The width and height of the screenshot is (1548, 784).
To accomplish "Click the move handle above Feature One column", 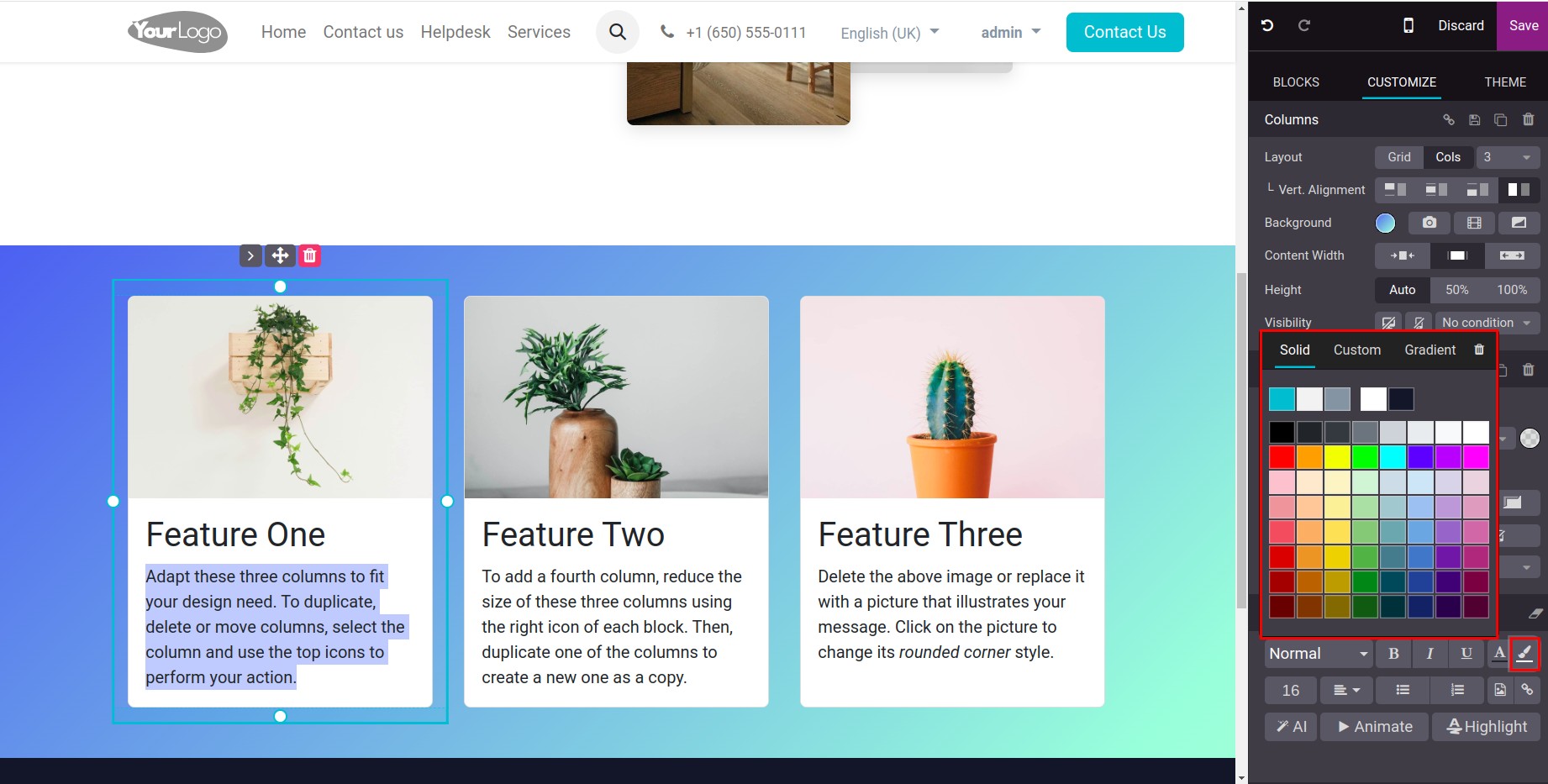I will pyautogui.click(x=280, y=255).
